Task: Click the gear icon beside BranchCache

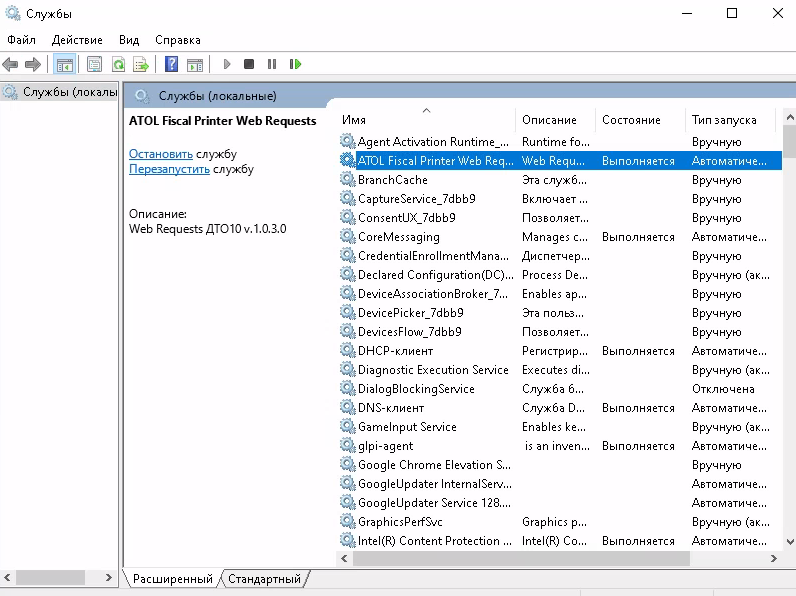Action: (347, 179)
